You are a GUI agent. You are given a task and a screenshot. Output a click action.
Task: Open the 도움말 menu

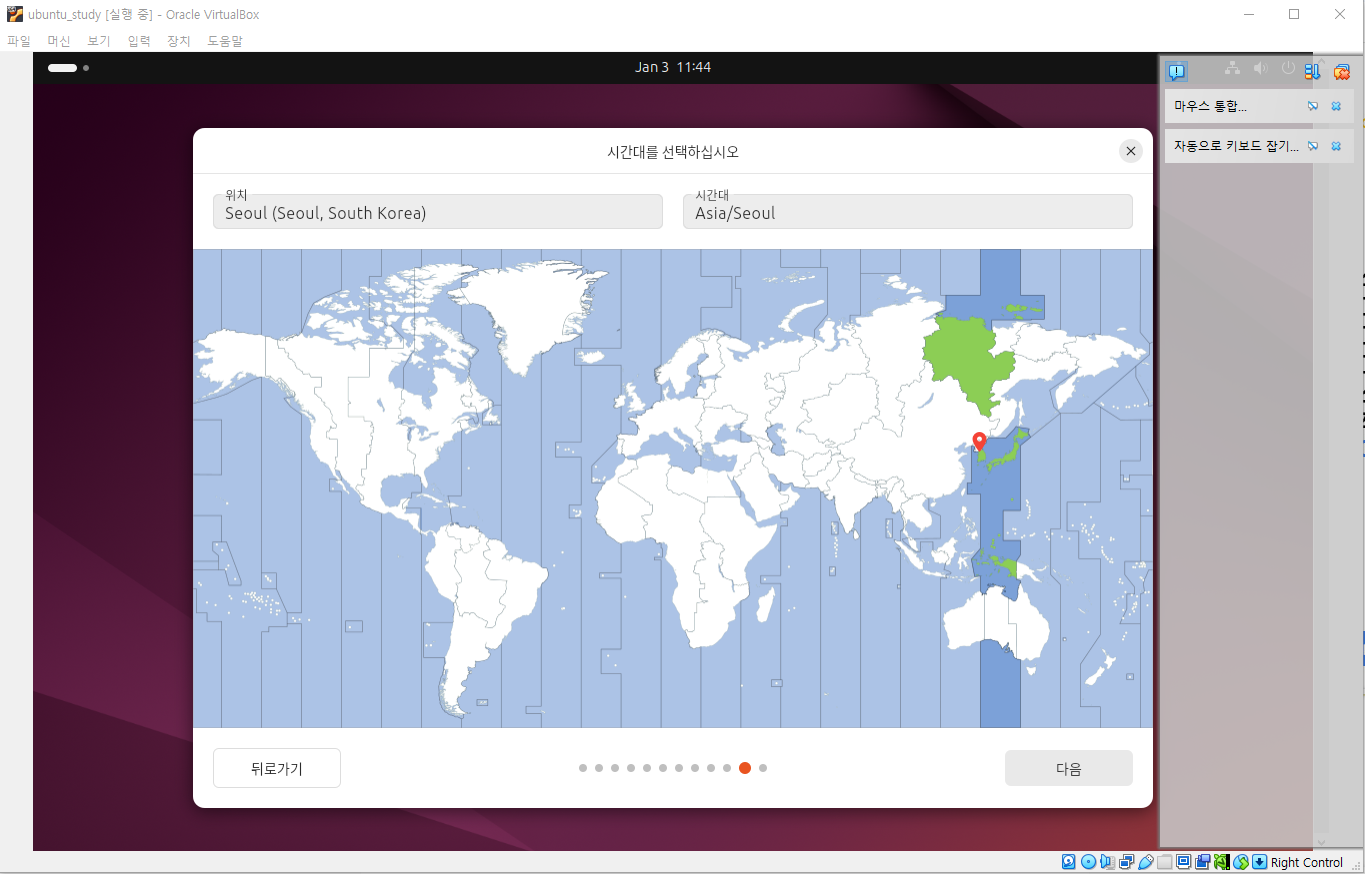click(225, 41)
